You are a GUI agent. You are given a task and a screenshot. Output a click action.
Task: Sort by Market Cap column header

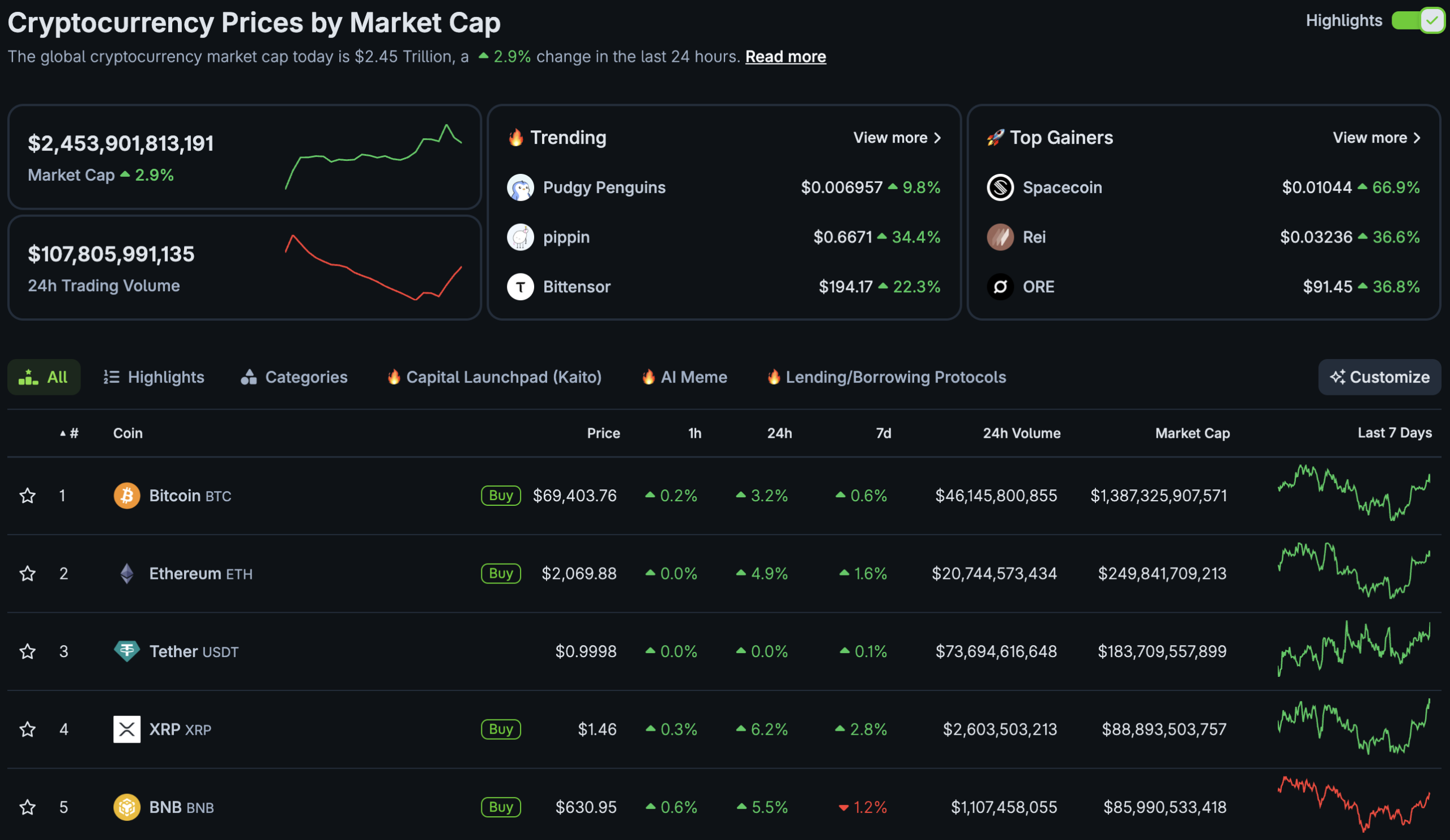[1192, 433]
